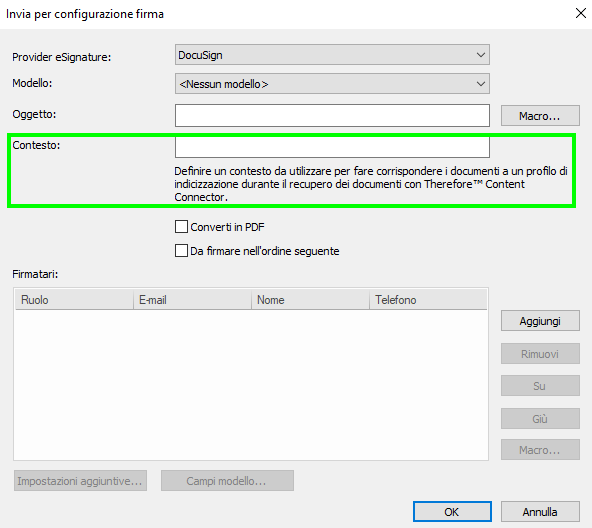
Task: Open the Macro button beside the Firmatari list
Action: coord(540,449)
